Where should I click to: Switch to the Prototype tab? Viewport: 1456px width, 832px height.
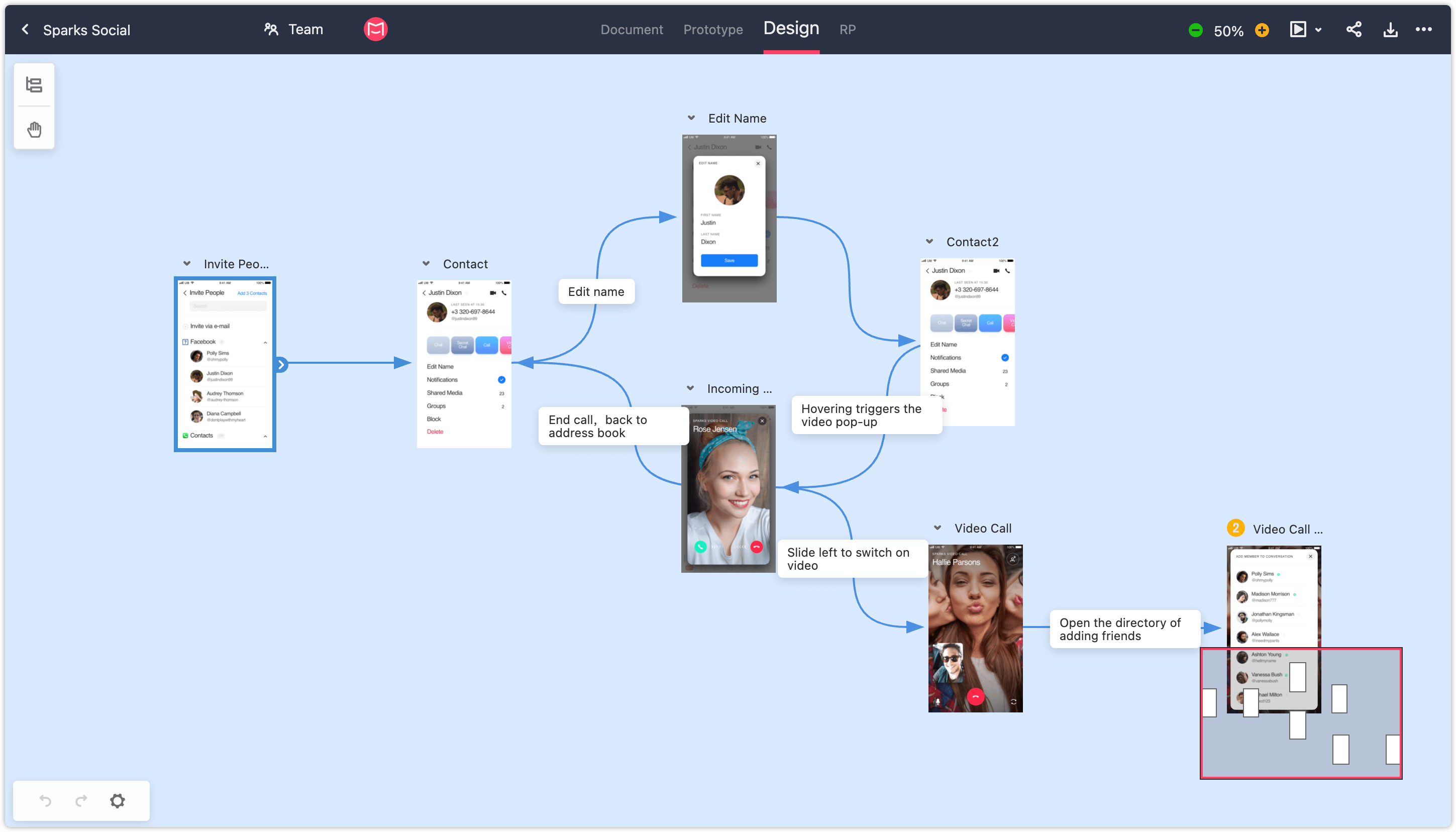(x=712, y=30)
